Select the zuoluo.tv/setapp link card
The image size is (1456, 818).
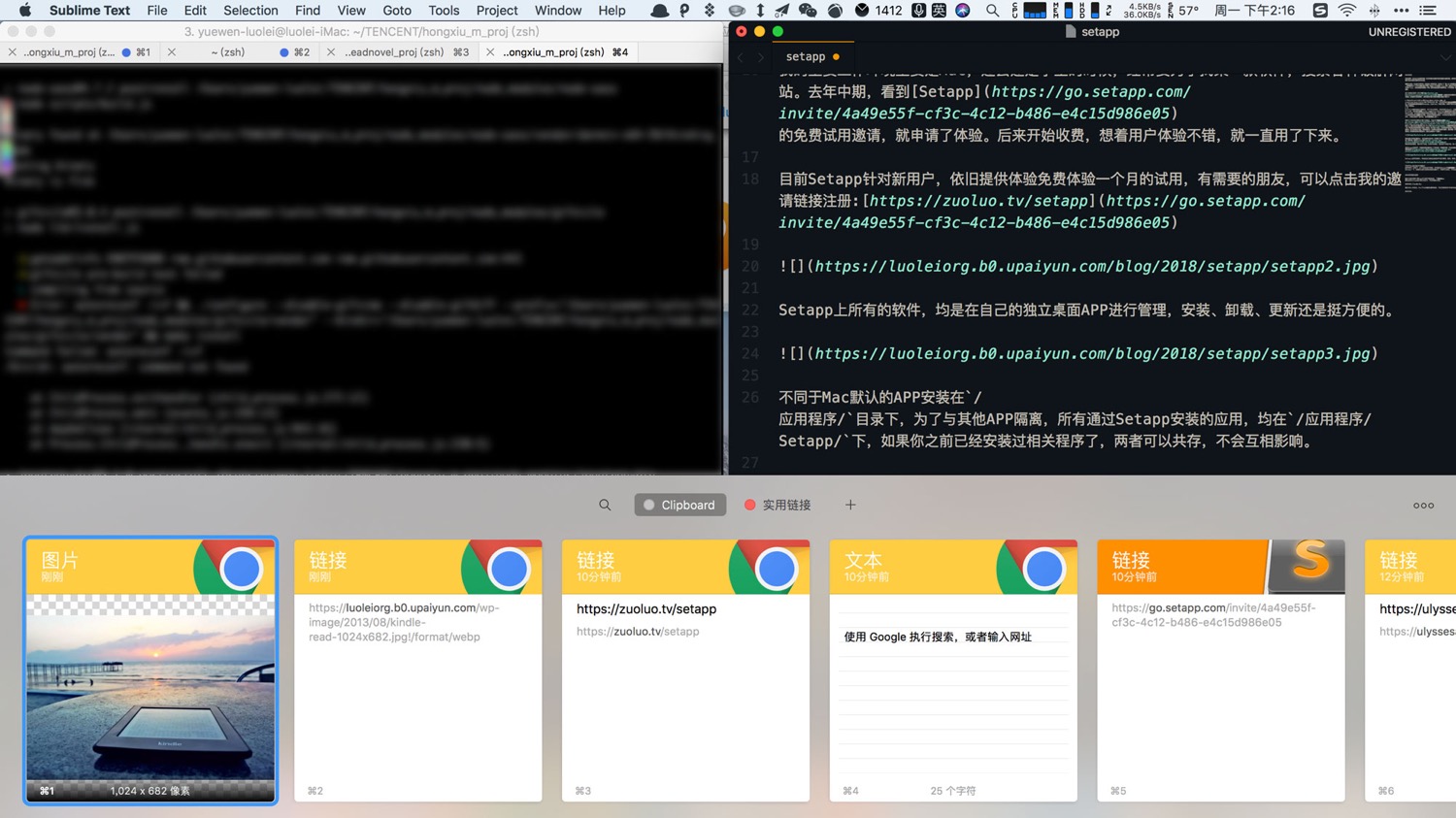685,671
